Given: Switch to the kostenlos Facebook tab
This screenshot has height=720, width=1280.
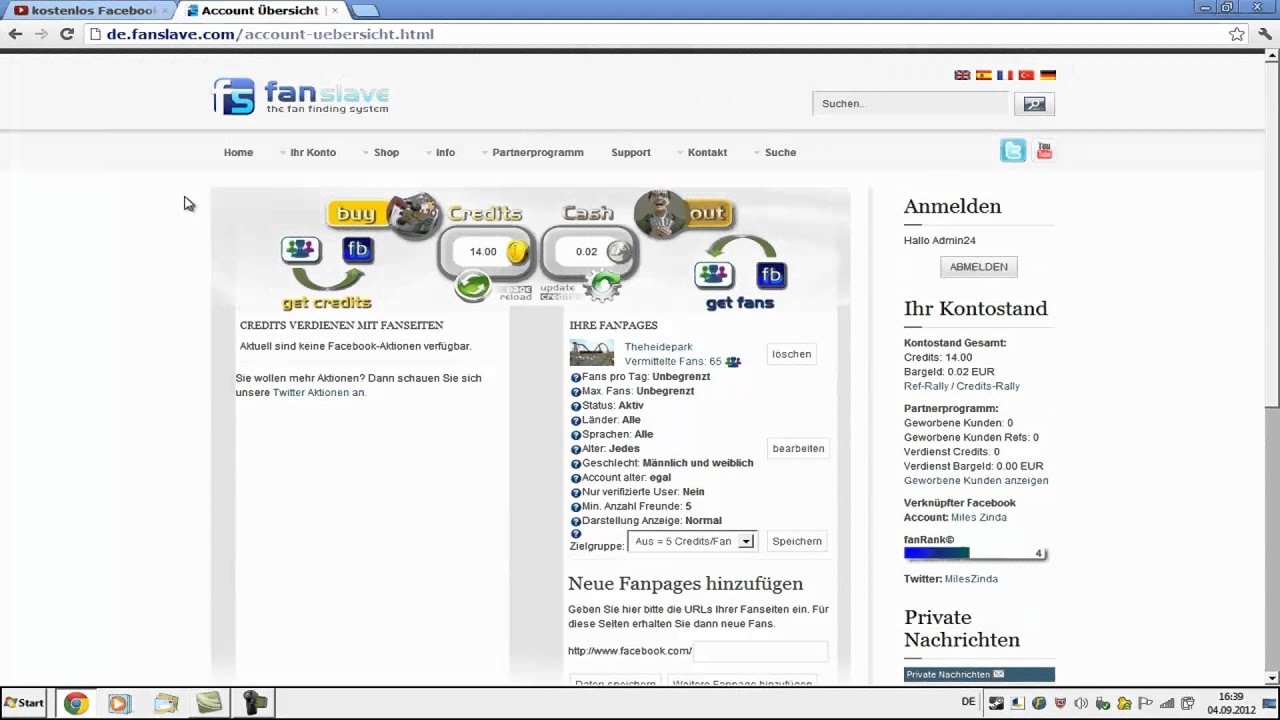Looking at the screenshot, I should [x=88, y=11].
